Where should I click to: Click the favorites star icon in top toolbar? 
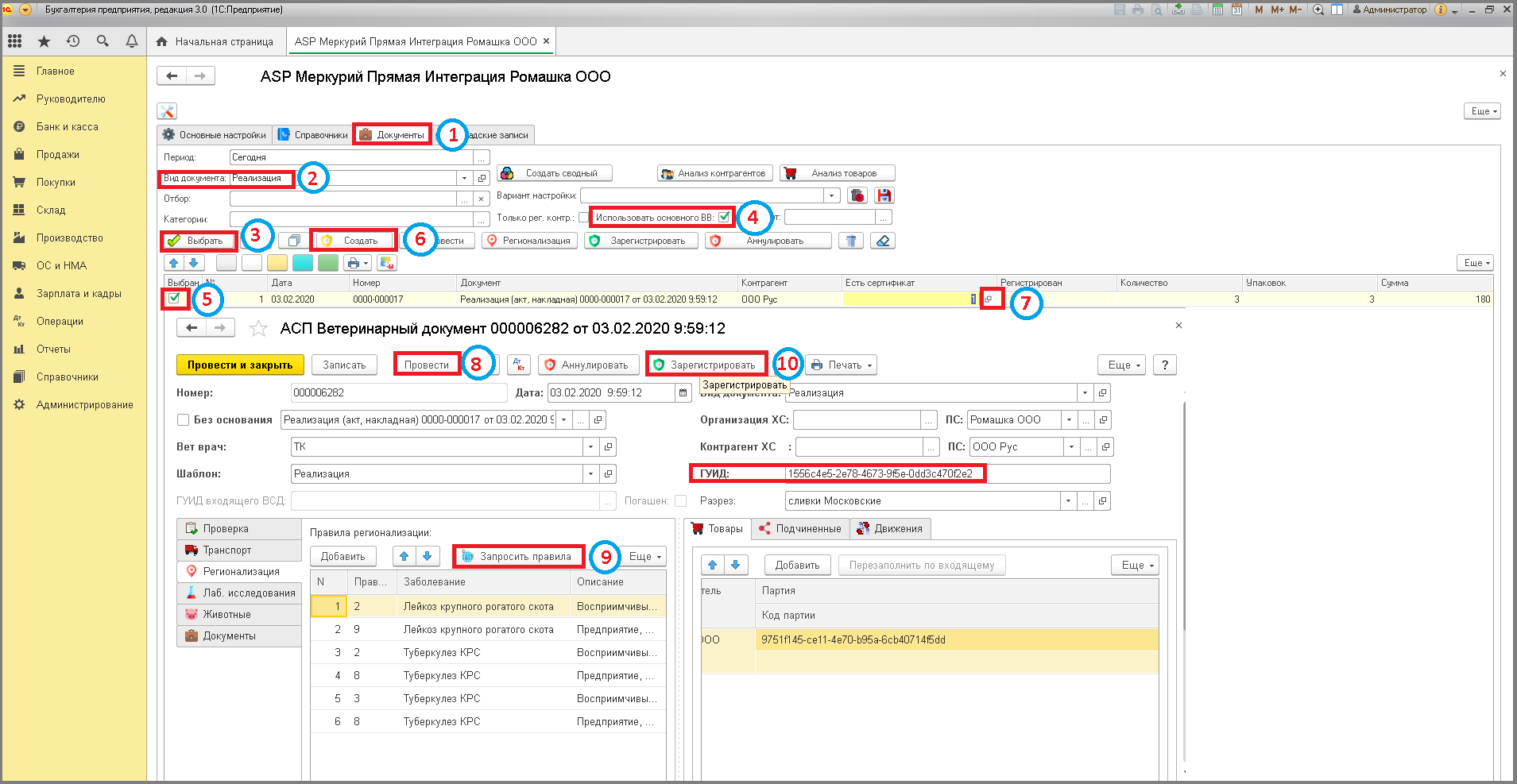pos(44,41)
